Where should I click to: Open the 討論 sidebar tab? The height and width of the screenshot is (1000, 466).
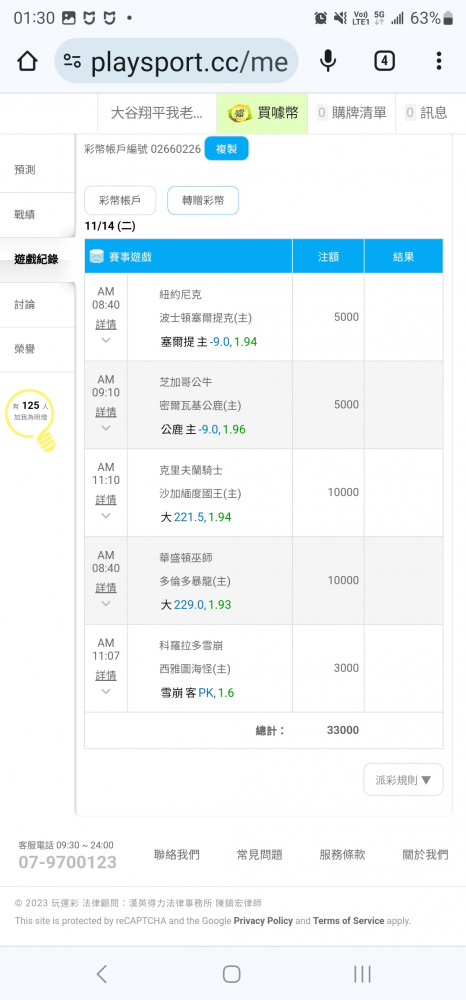coord(37,305)
